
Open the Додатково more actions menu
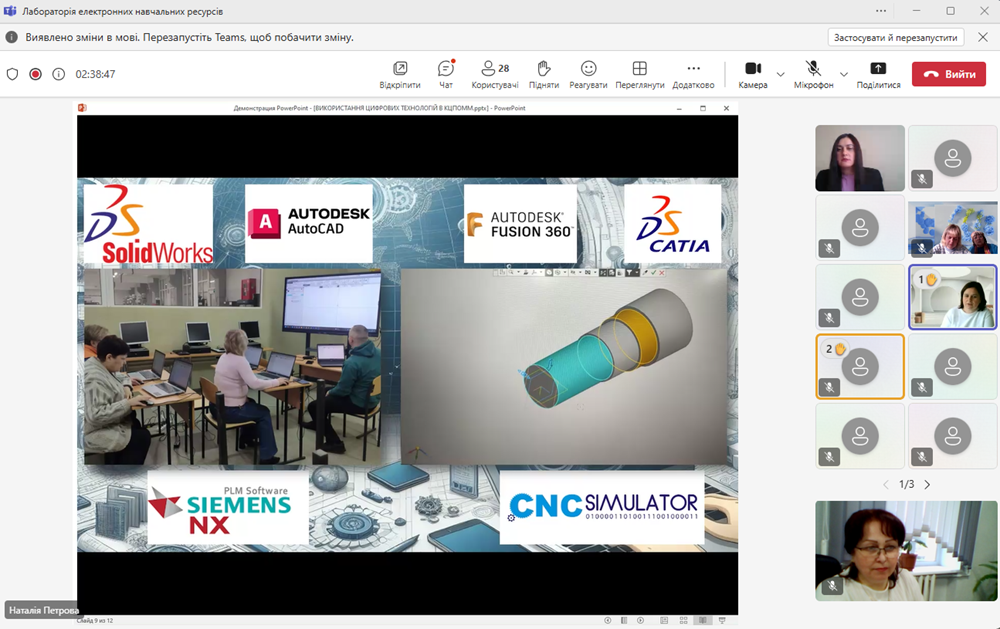tap(693, 74)
